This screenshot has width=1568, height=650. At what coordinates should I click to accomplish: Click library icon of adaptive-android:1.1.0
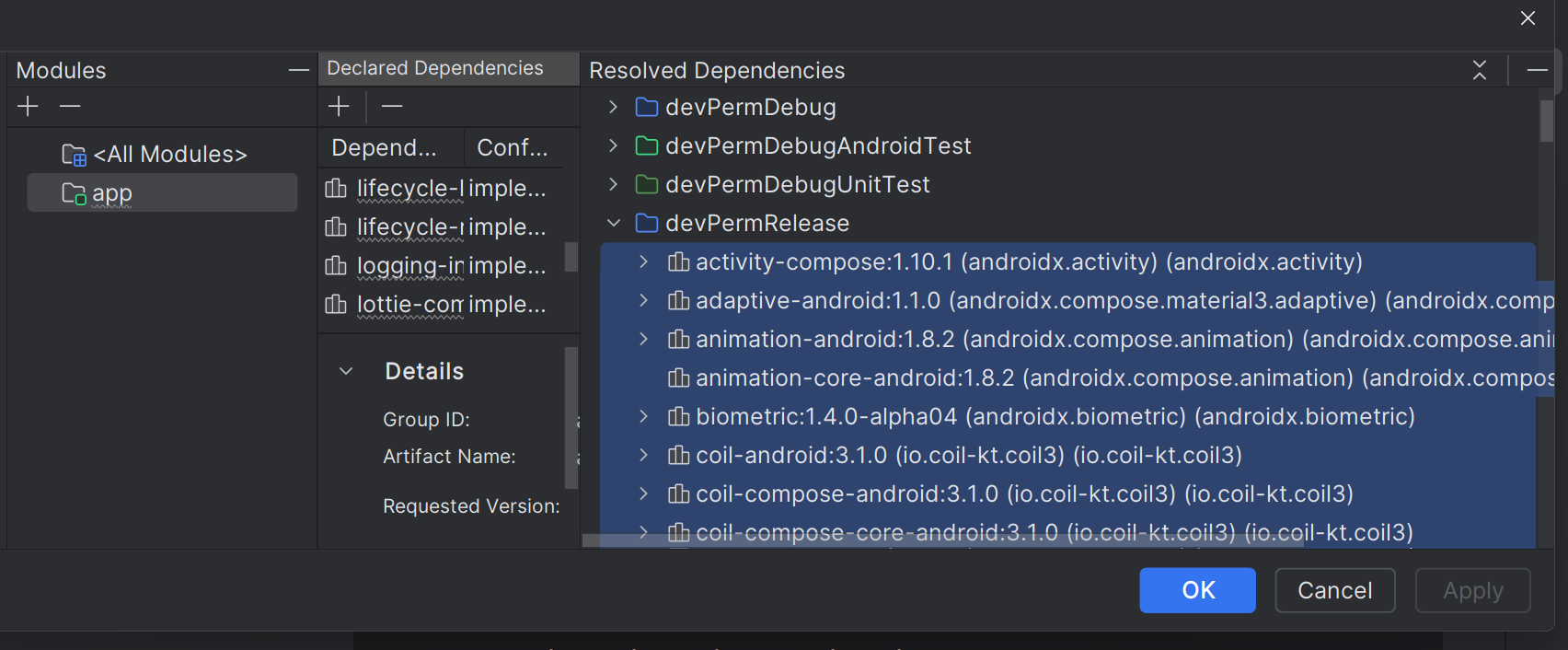678,301
